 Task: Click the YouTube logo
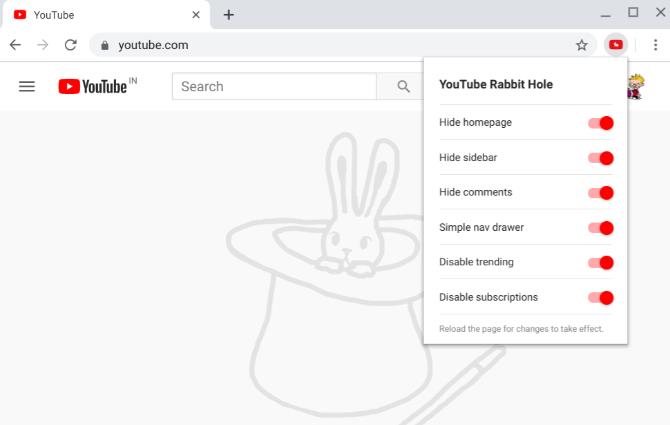93,87
